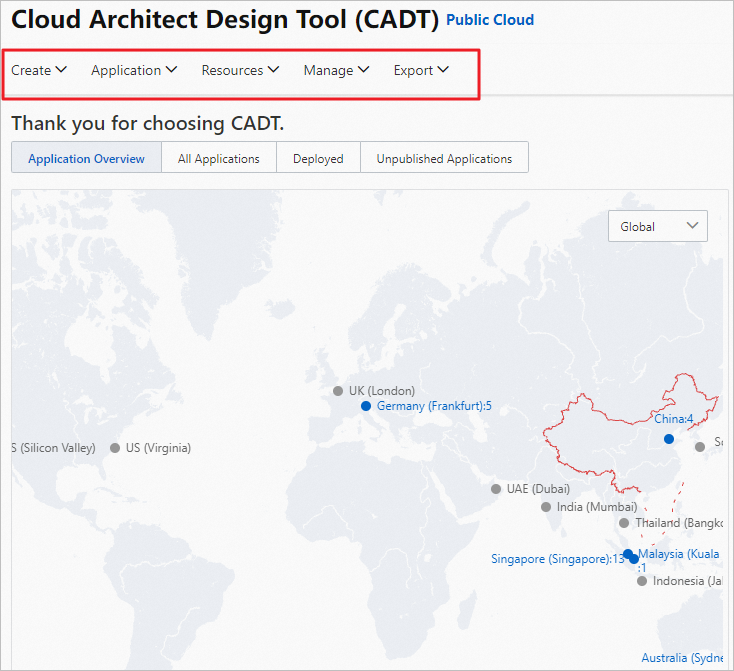The height and width of the screenshot is (671, 734).
Task: Click the blue Germany (Frankfurt) map dot
Action: click(x=366, y=406)
